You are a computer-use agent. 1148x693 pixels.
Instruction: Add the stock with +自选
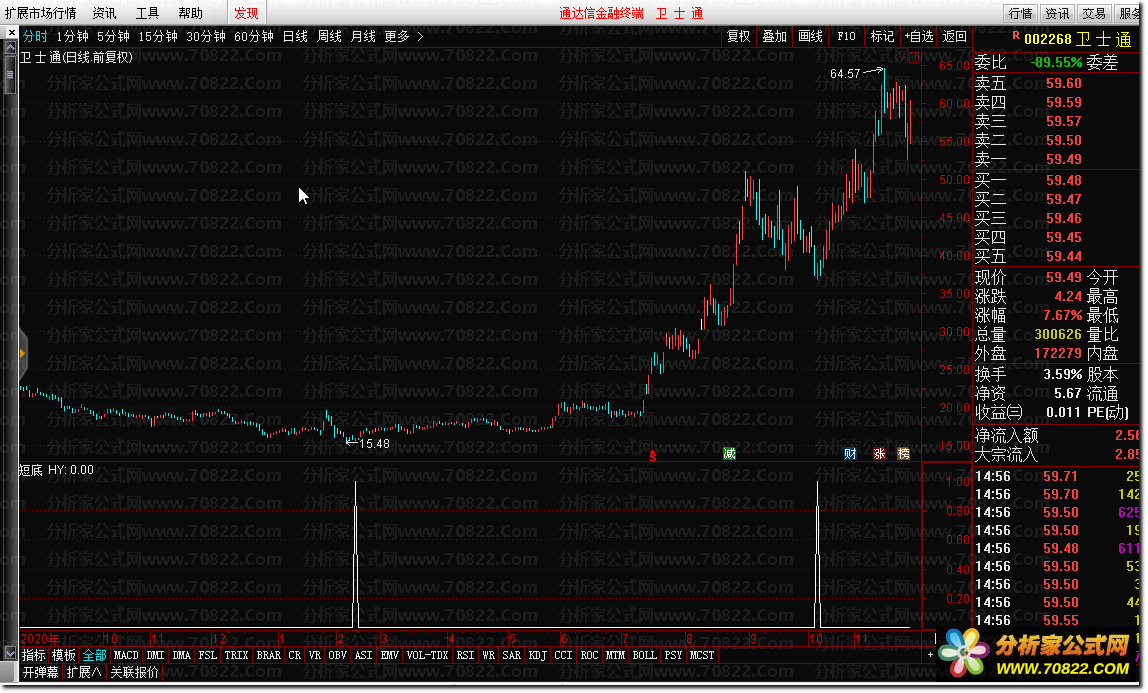[919, 36]
